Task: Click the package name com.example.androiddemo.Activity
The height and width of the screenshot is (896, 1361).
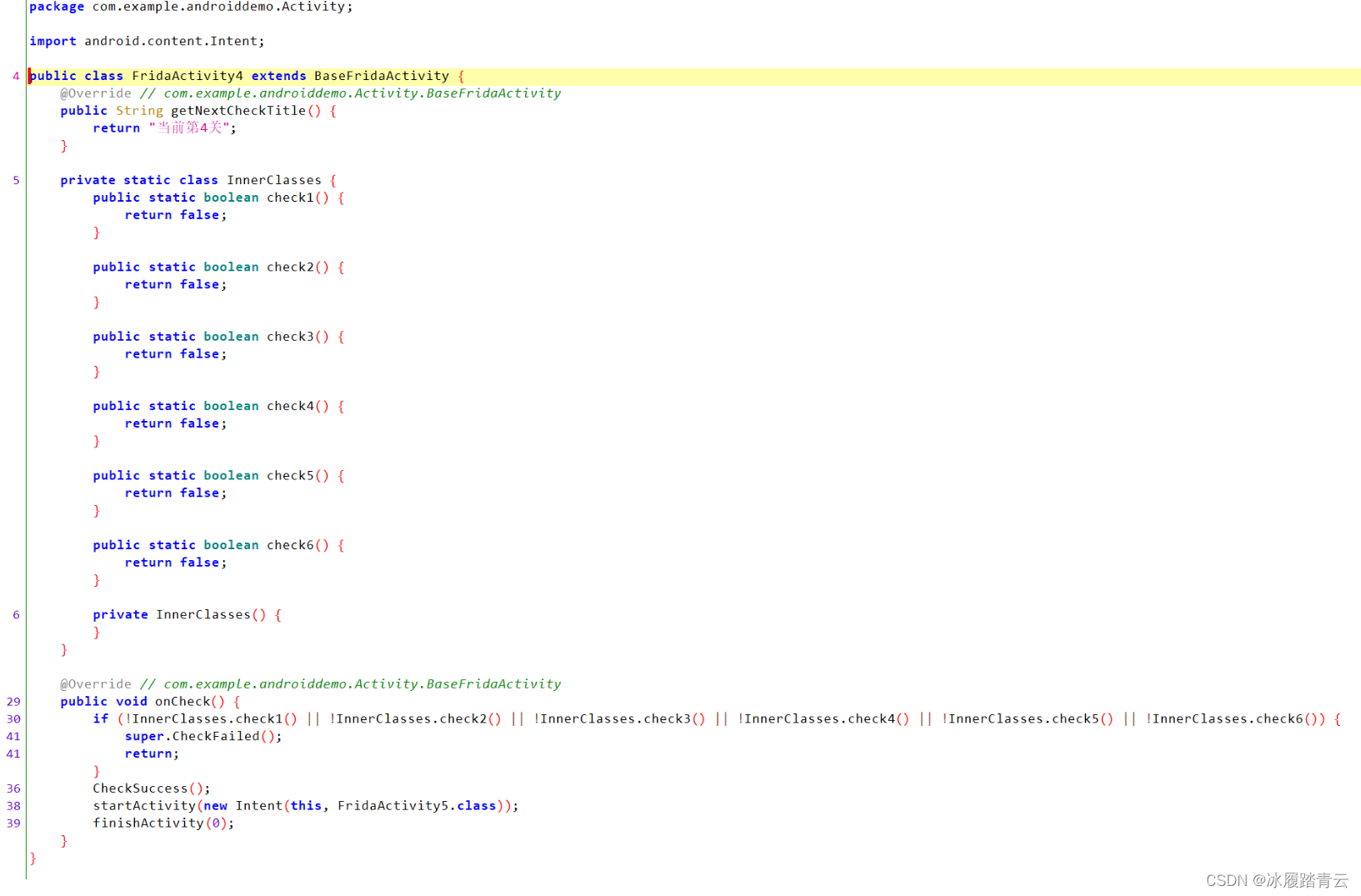Action: click(220, 7)
